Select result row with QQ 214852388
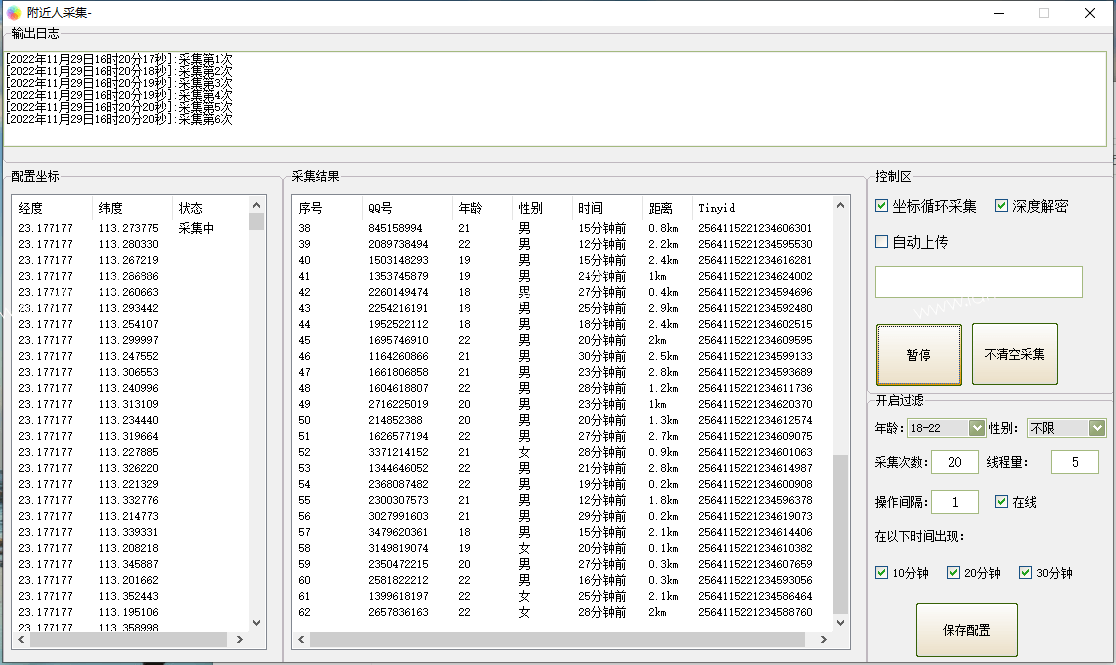1116x665 pixels. coord(562,420)
